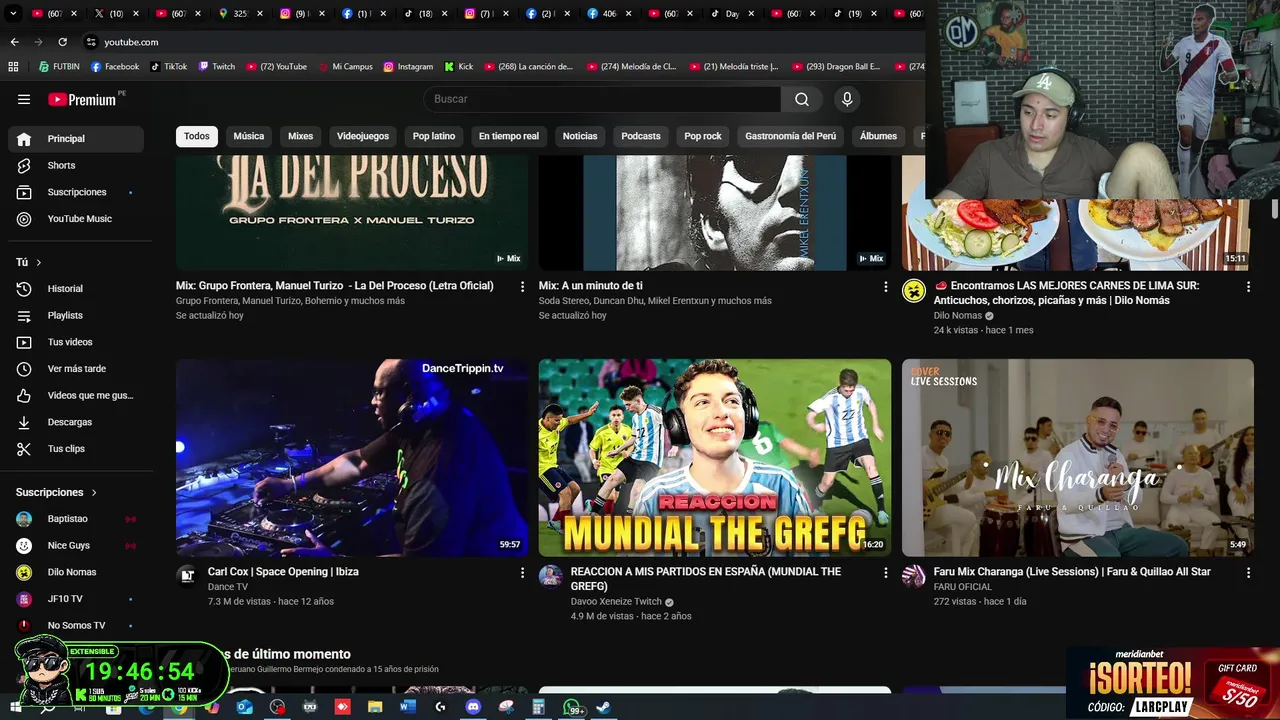Open Descargas in sidebar
This screenshot has width=1280, height=720.
pos(76,422)
